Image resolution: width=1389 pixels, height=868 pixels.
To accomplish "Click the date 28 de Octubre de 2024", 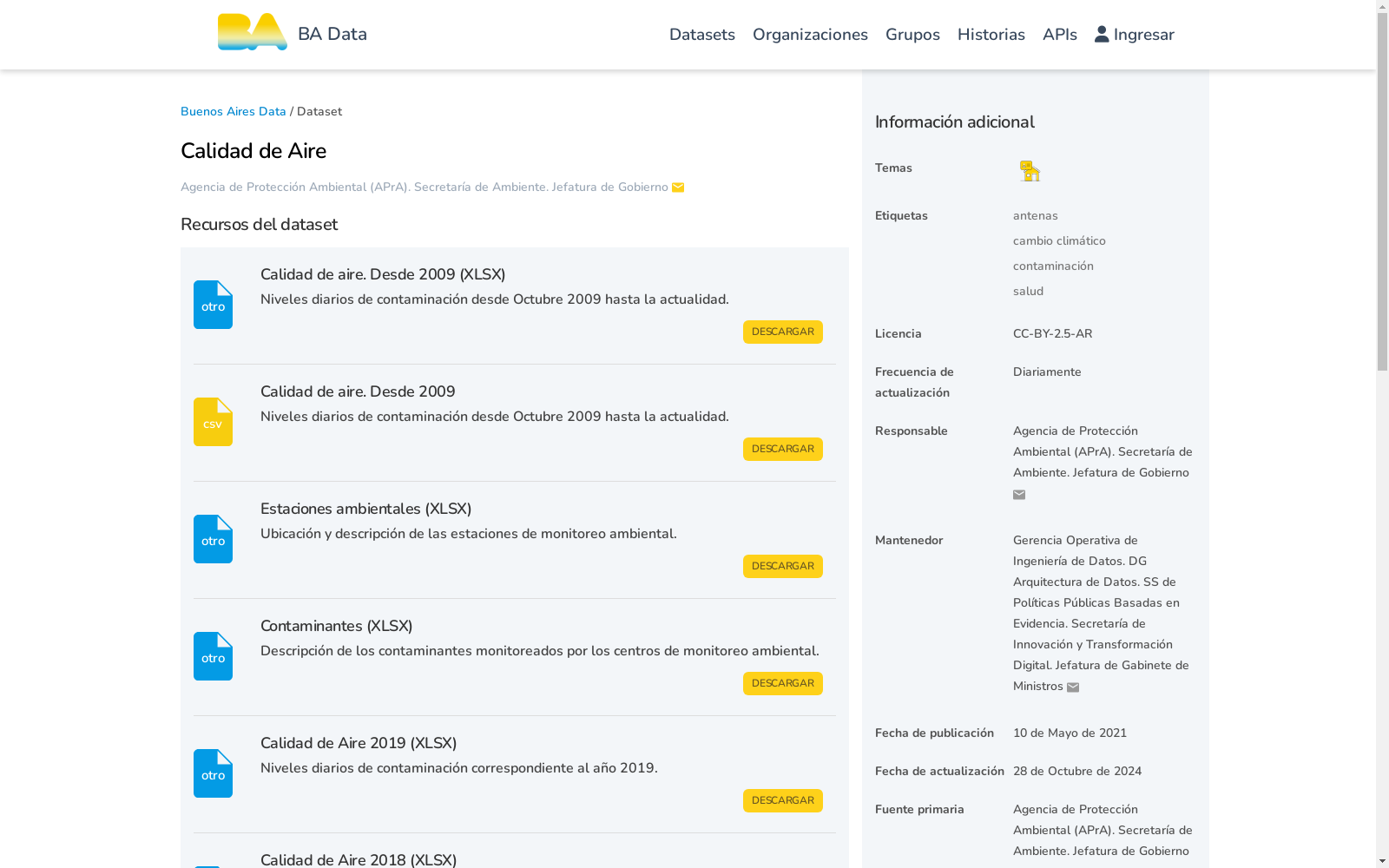I will (1077, 771).
